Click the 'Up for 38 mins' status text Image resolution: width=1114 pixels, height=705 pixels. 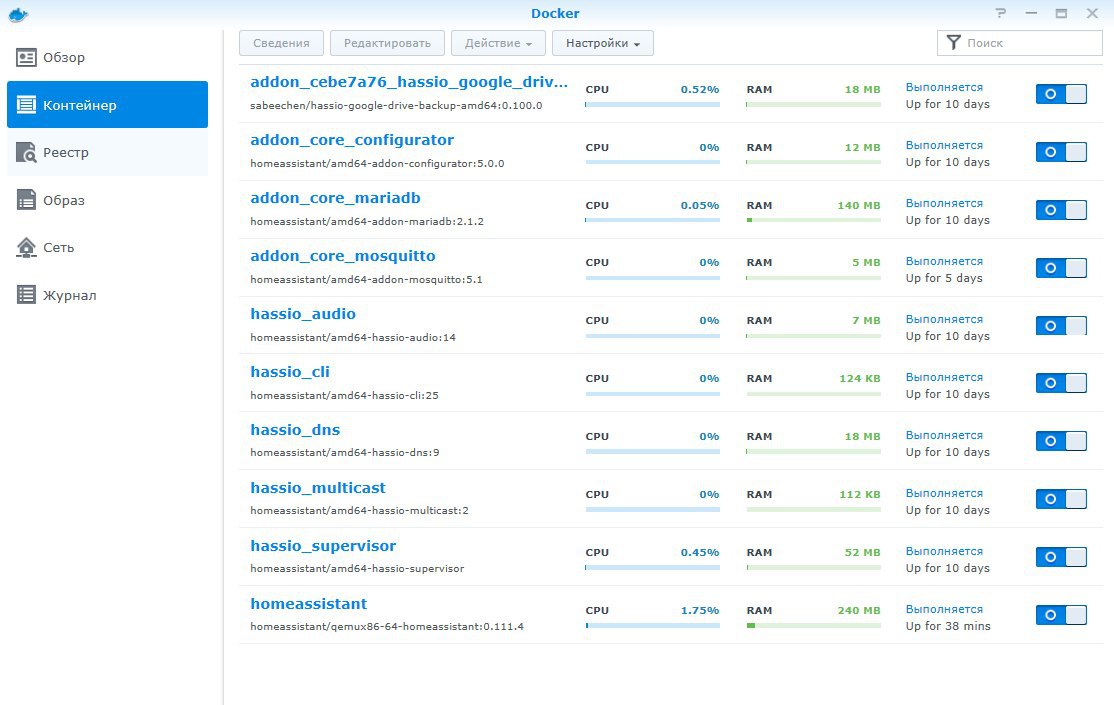point(948,626)
